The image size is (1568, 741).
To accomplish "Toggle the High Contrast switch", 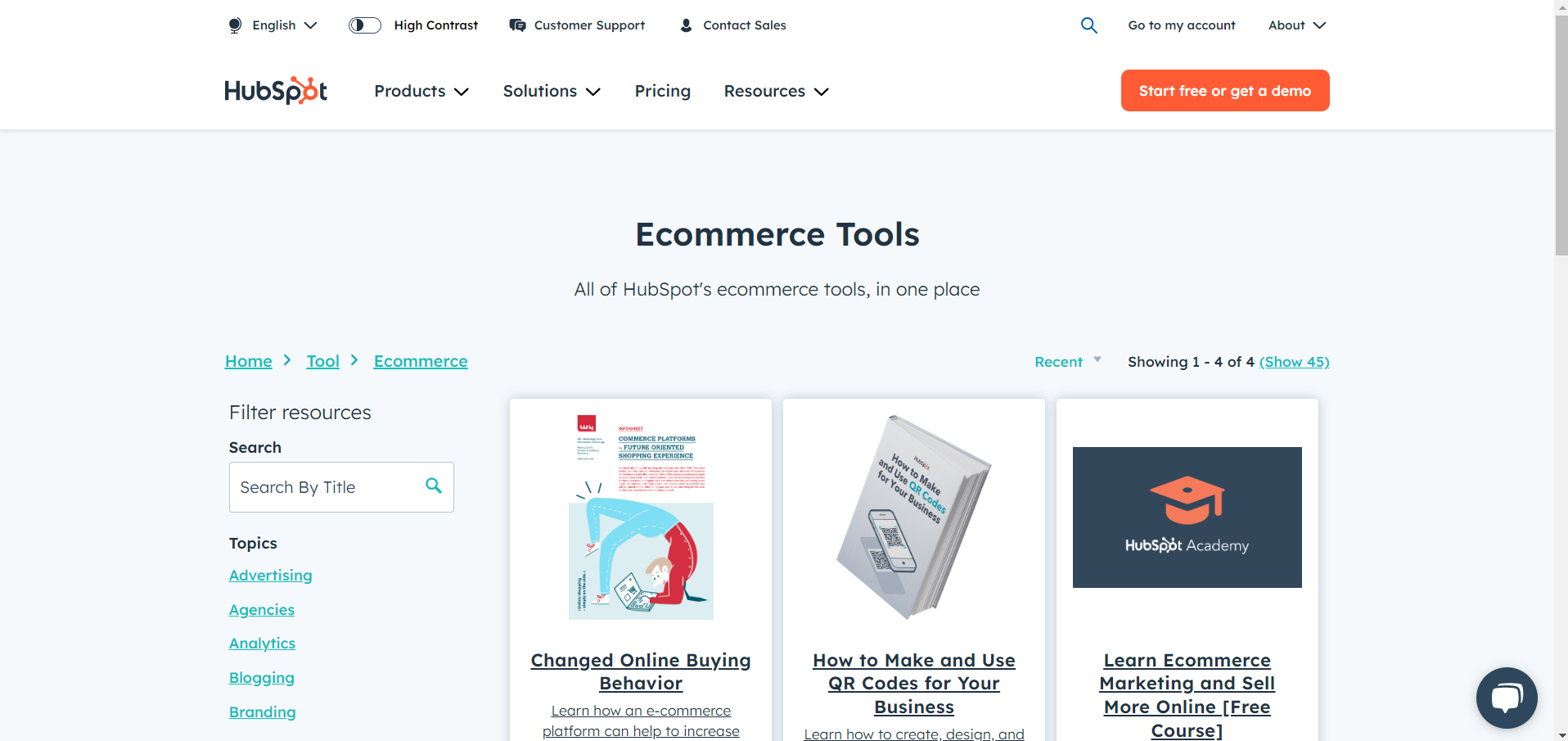I will (365, 25).
